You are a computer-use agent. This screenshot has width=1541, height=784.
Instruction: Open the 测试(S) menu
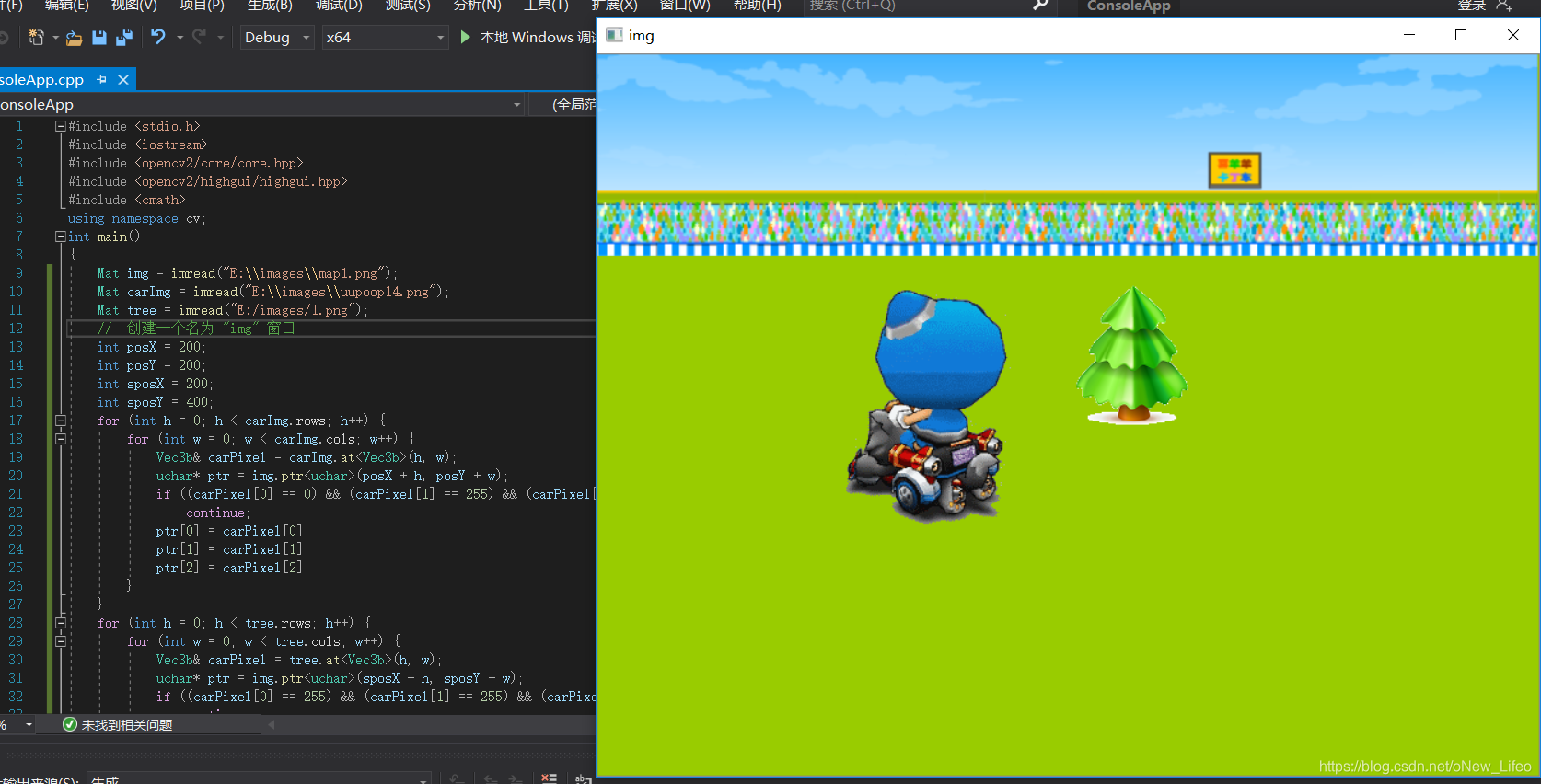(x=408, y=6)
